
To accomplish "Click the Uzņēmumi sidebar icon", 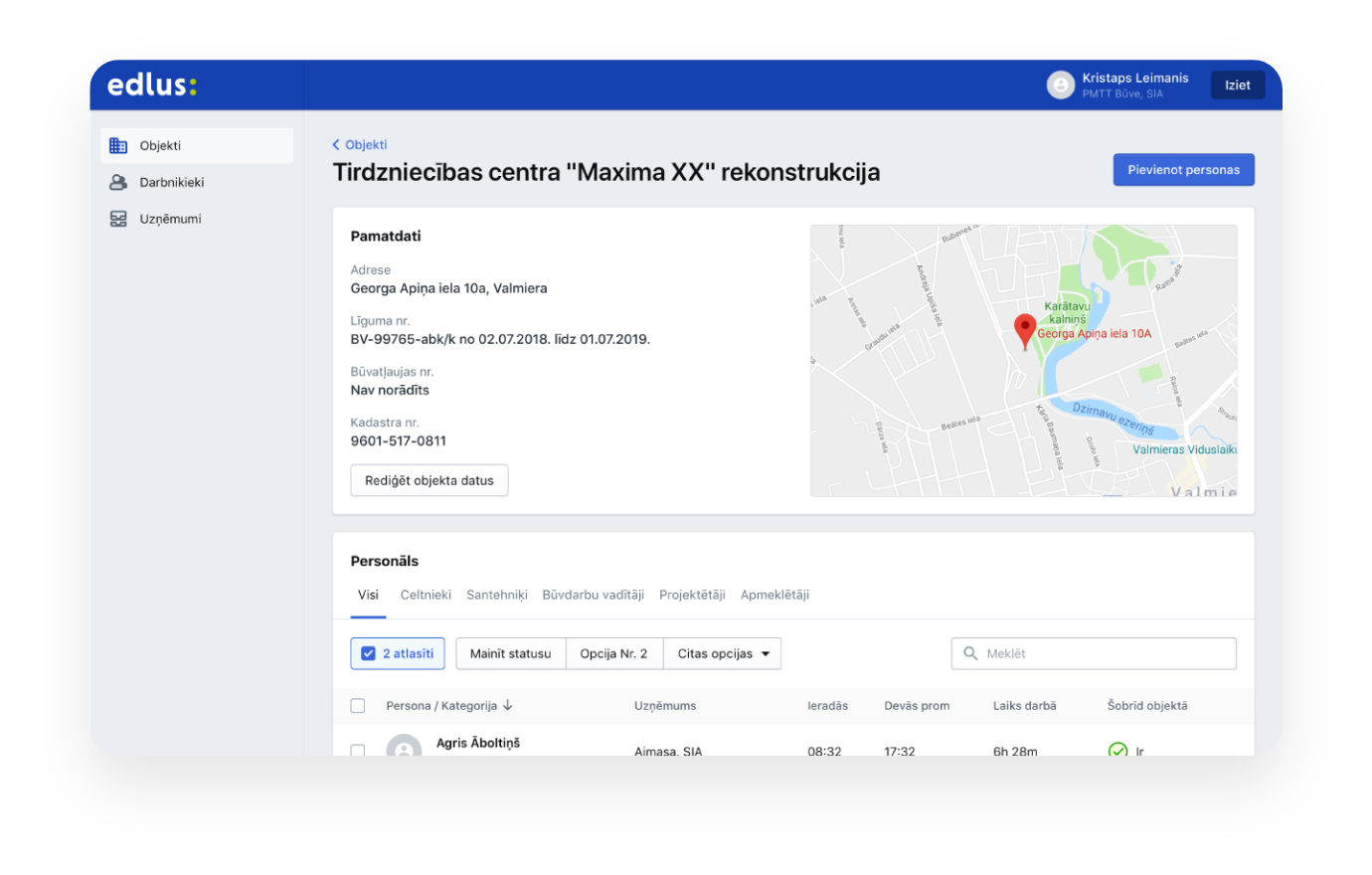I will [x=118, y=219].
